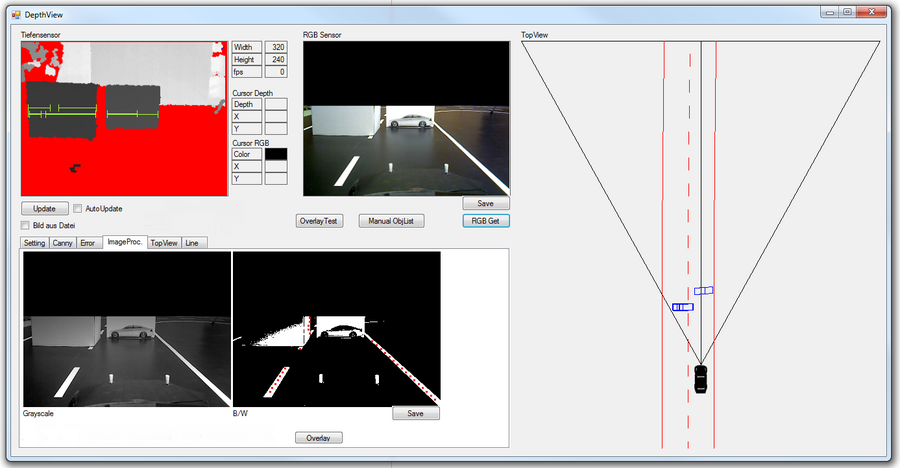The image size is (900, 468).
Task: Click the RGB Get button
Action: (x=486, y=221)
